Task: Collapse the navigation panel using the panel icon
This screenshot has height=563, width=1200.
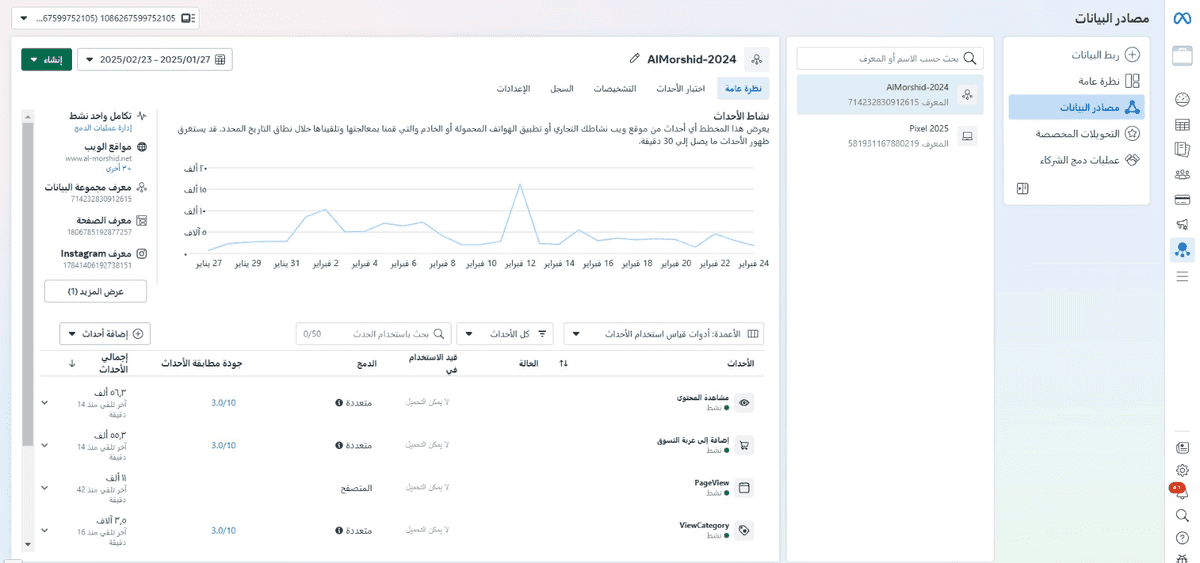Action: click(1022, 188)
